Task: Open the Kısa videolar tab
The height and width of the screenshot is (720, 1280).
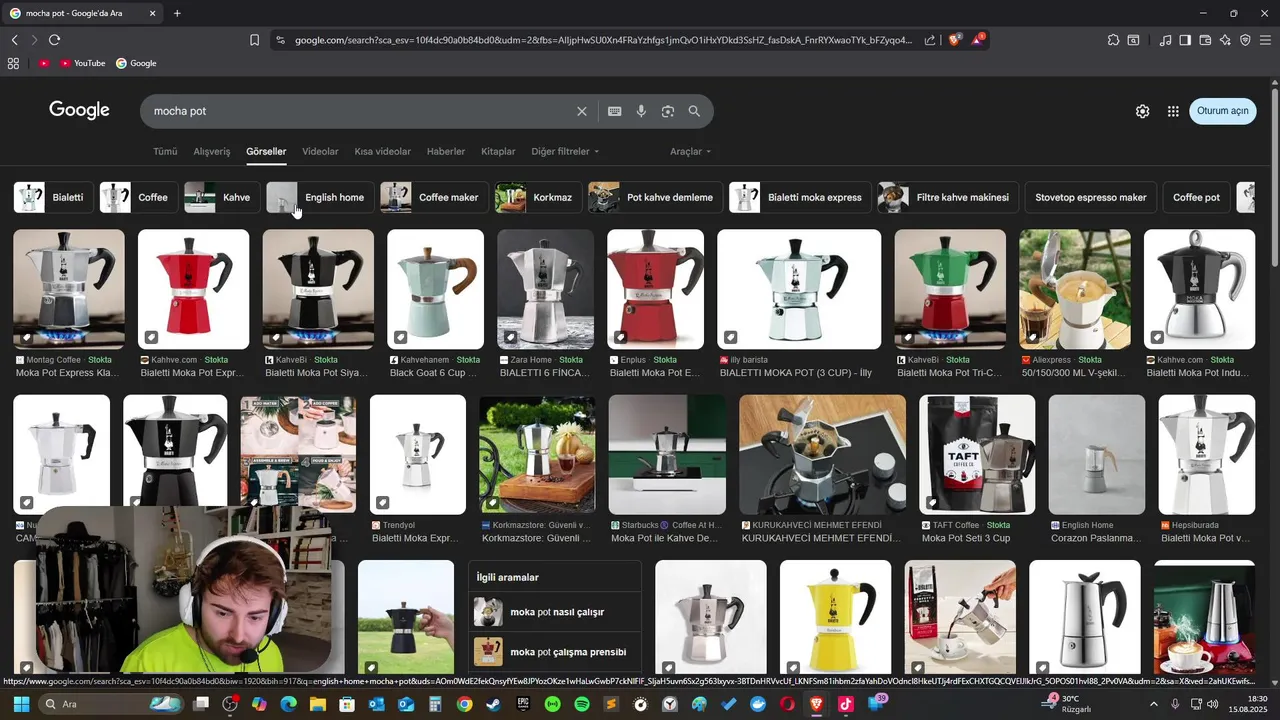Action: (x=382, y=151)
